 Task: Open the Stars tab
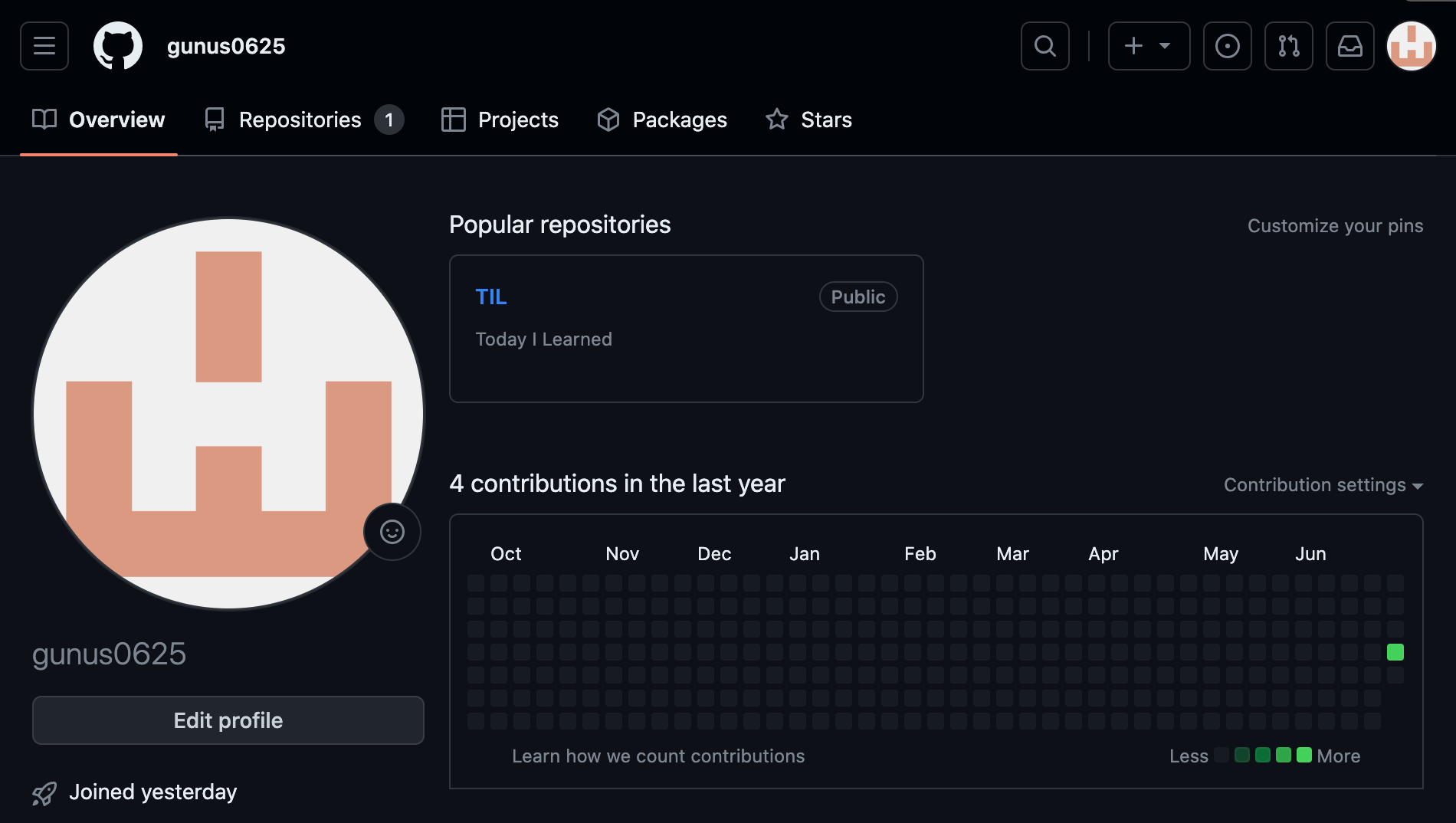809,120
